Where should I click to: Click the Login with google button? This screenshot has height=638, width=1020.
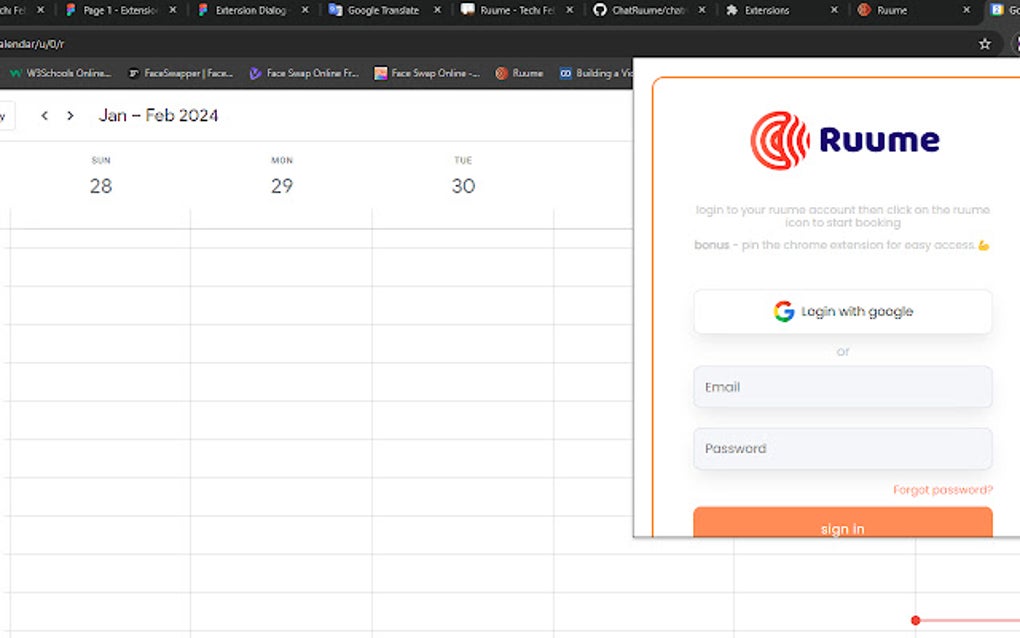pos(842,312)
